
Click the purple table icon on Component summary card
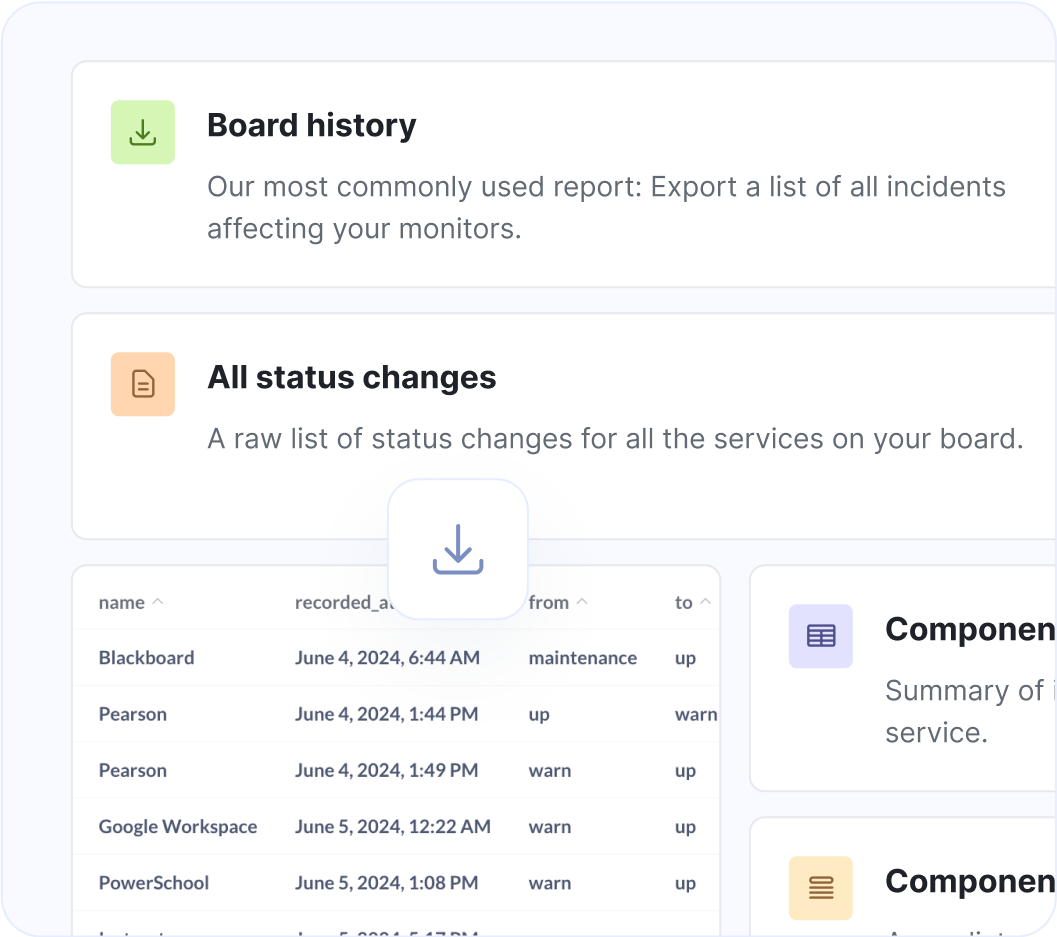[x=820, y=636]
